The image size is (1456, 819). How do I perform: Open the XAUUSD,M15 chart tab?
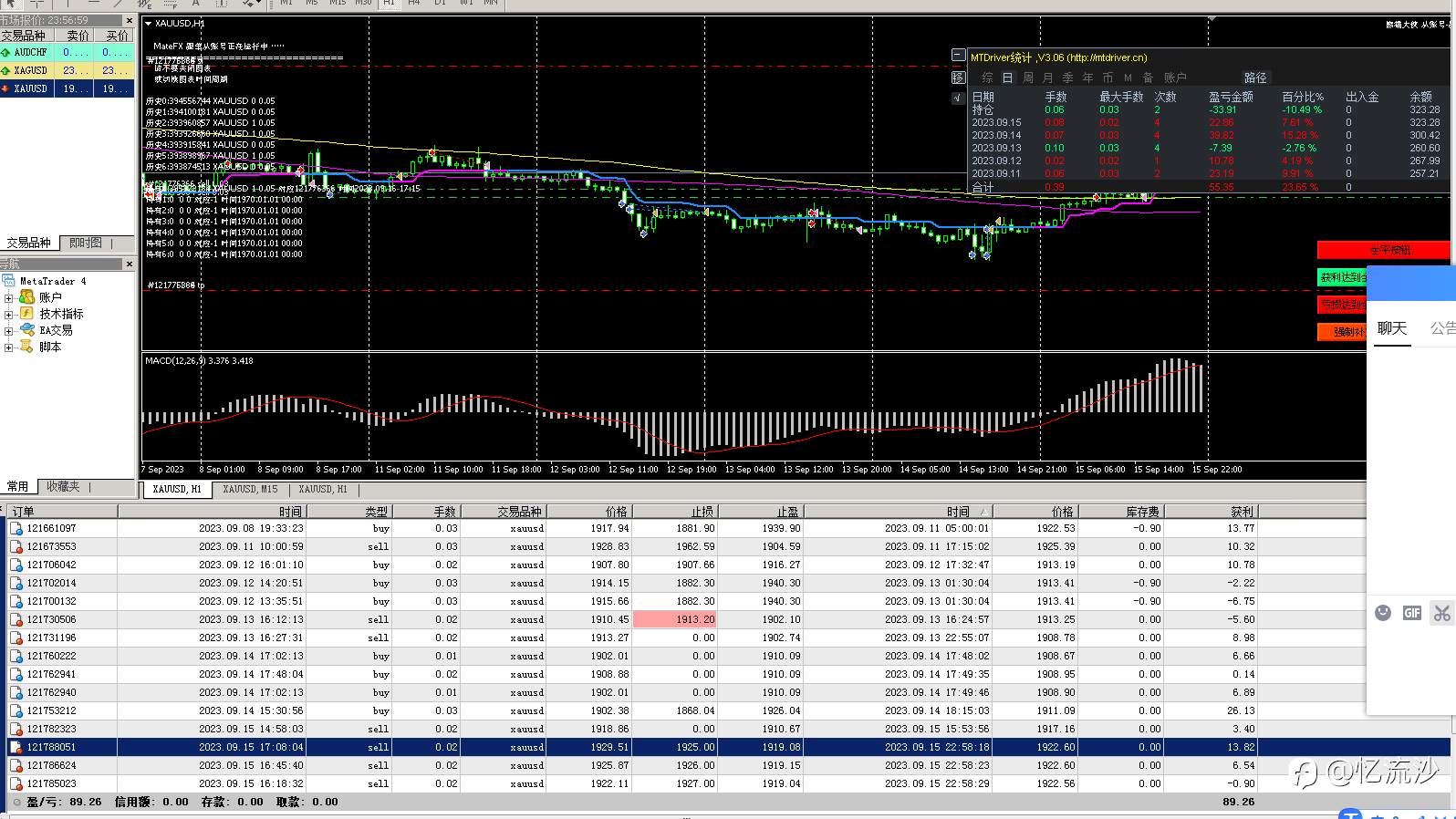(250, 489)
